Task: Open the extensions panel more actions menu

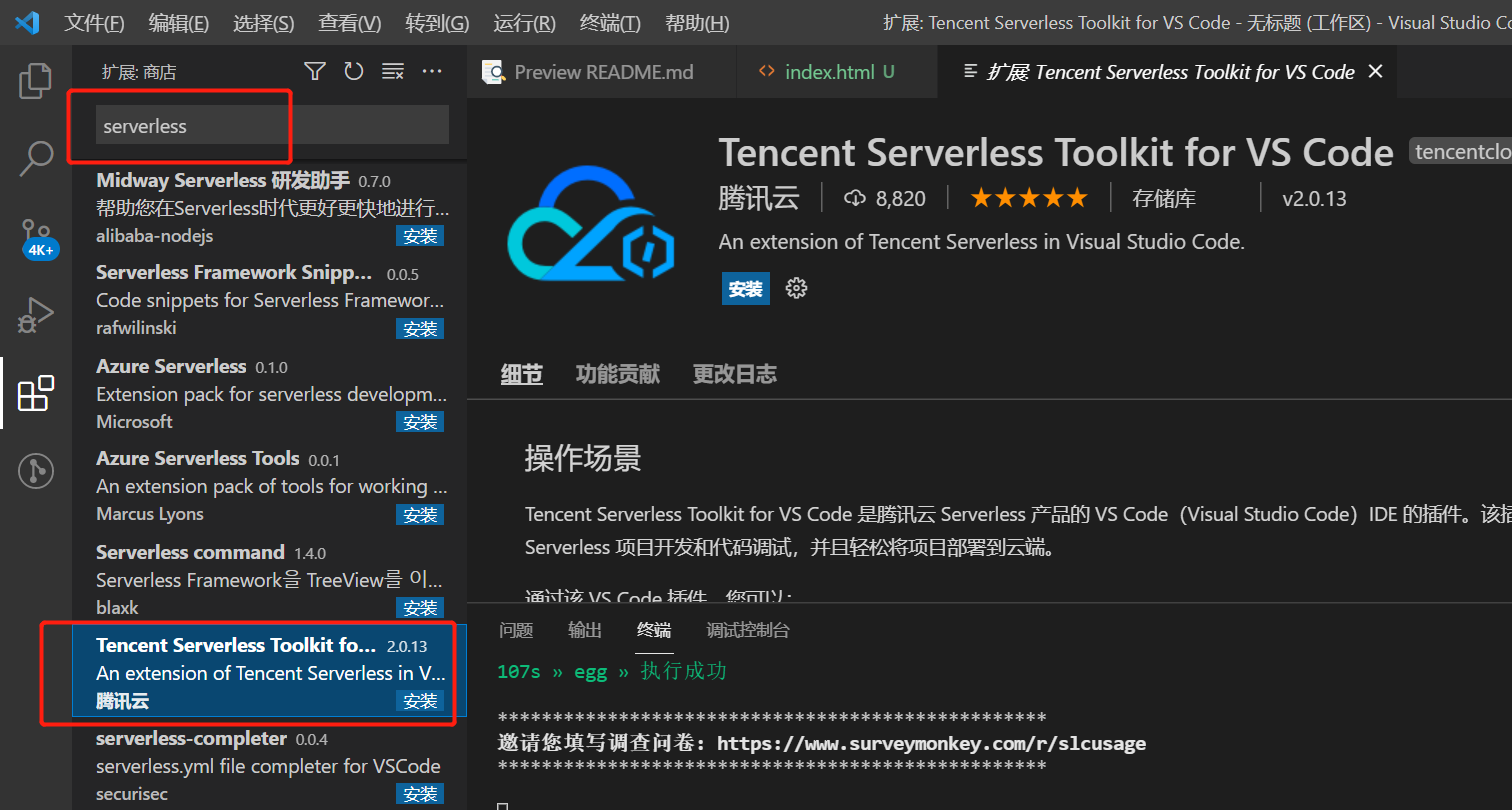Action: 432,71
